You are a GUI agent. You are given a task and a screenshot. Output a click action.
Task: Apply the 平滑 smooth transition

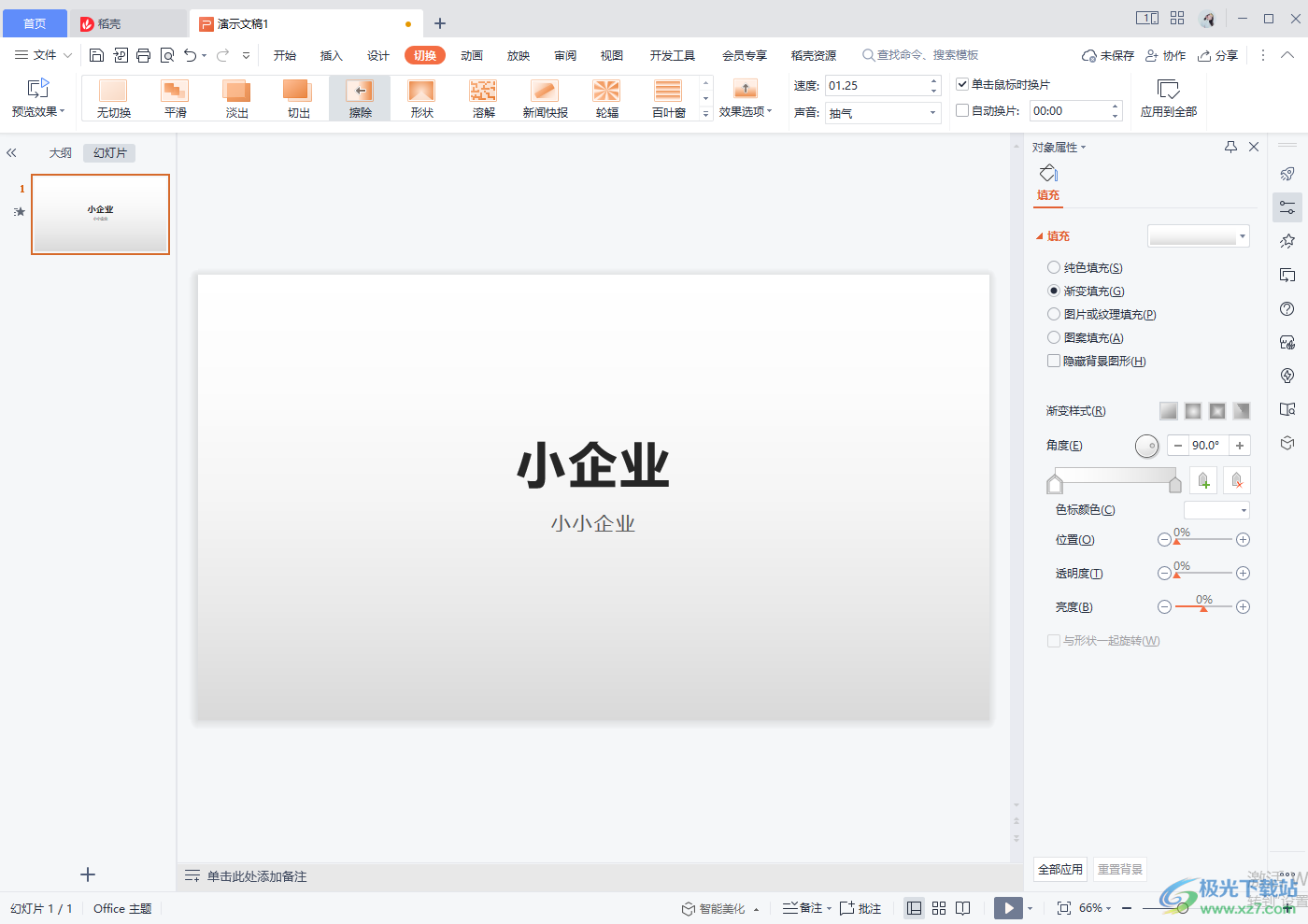coord(175,98)
